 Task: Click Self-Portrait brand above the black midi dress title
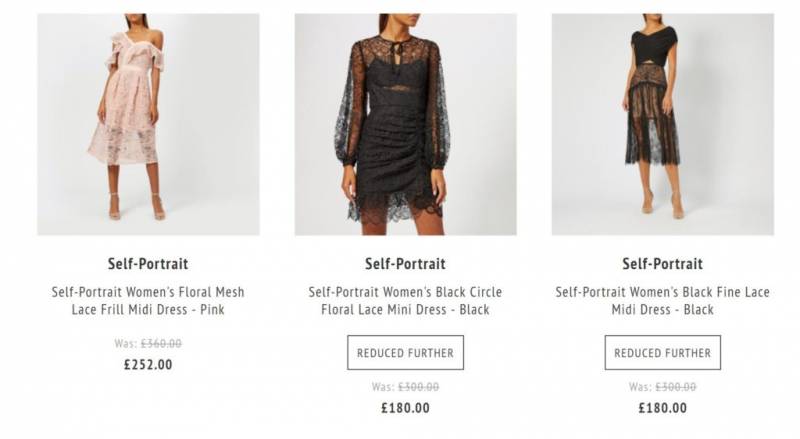click(x=662, y=264)
